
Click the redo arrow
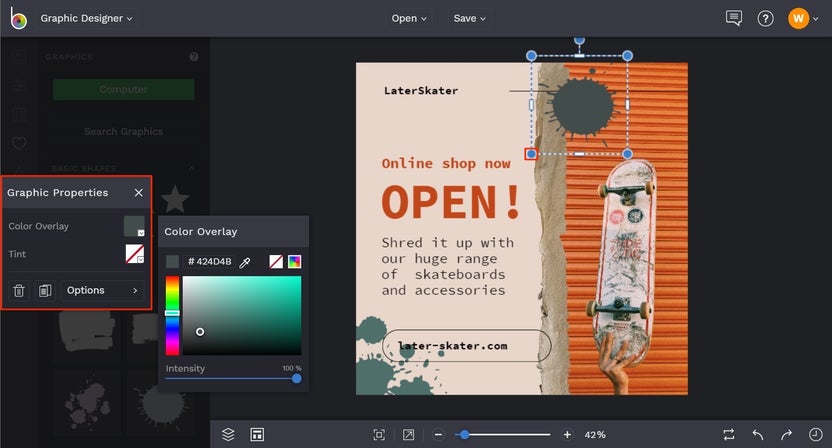coord(786,435)
